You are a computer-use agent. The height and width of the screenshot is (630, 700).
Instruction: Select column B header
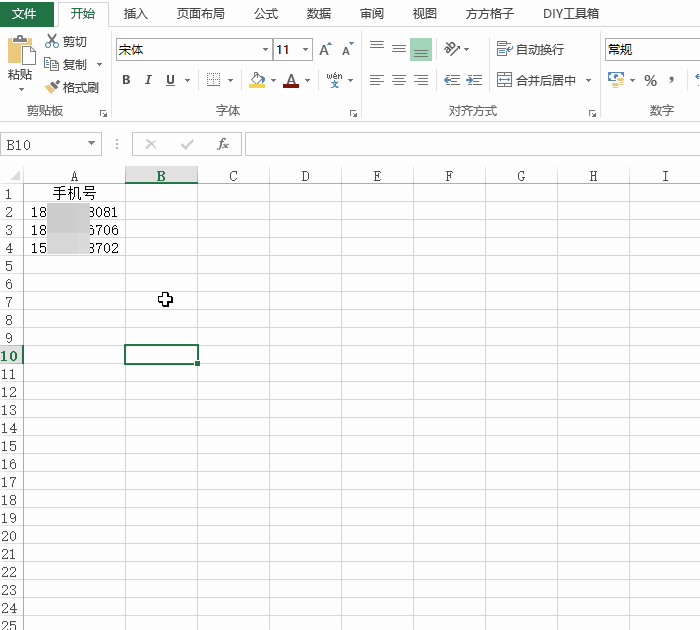point(161,176)
